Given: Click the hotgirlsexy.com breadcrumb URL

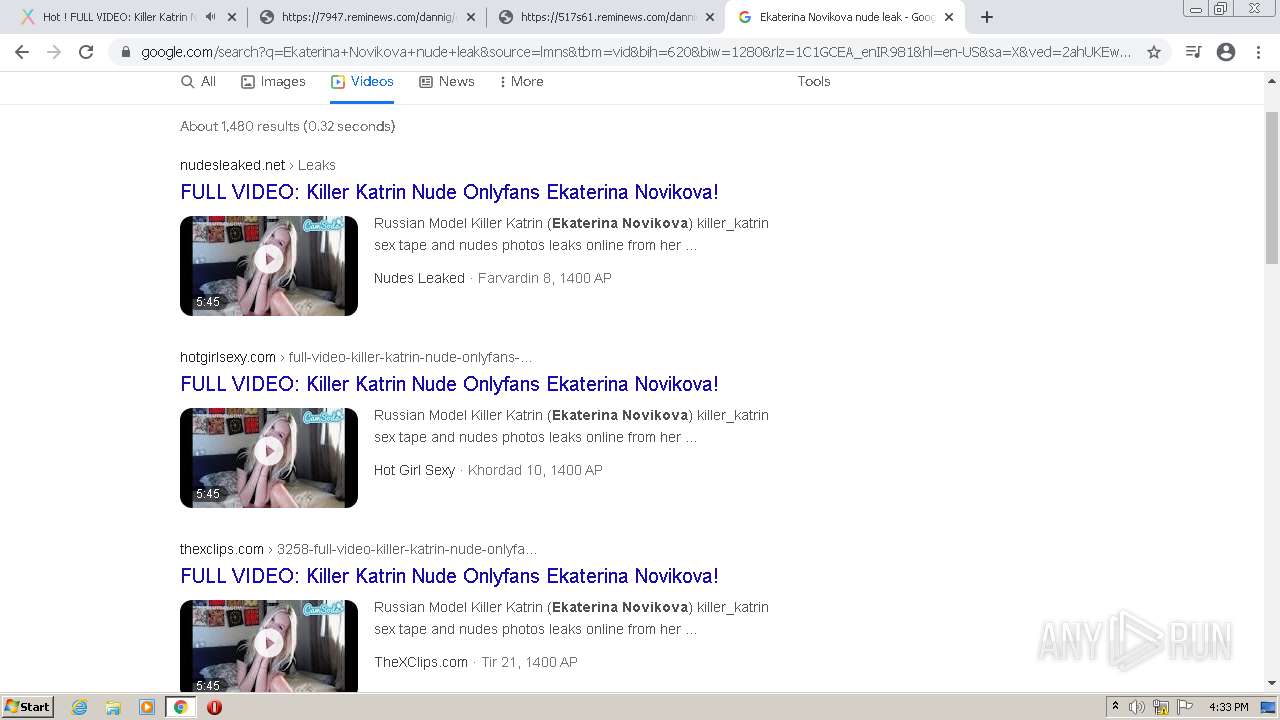Looking at the screenshot, I should click(x=356, y=357).
